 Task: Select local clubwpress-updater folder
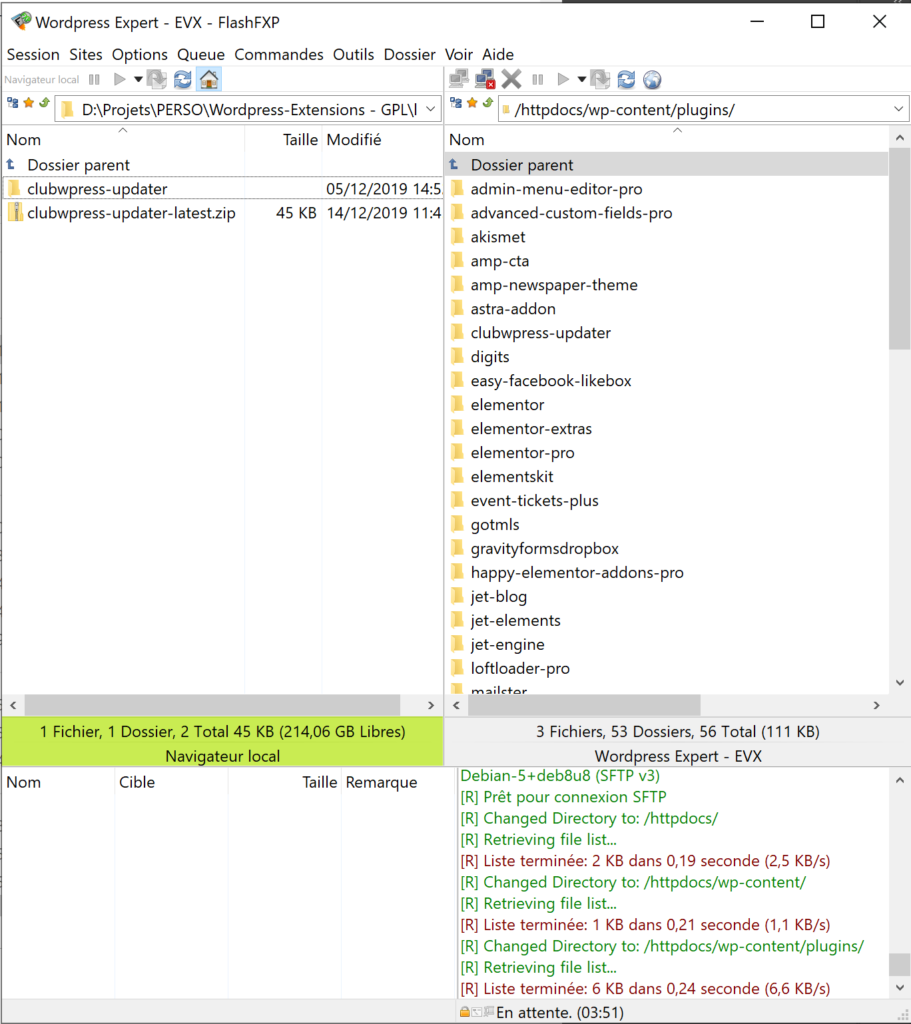[x=222, y=189]
